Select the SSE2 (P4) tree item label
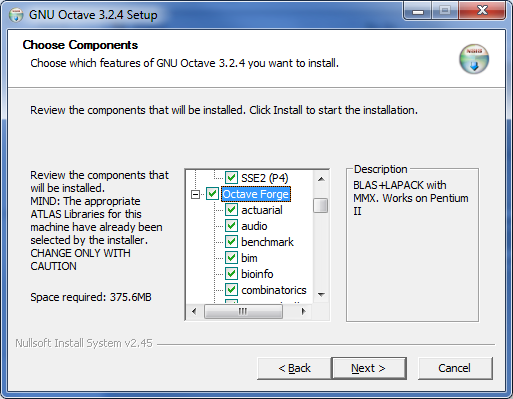 click(265, 178)
